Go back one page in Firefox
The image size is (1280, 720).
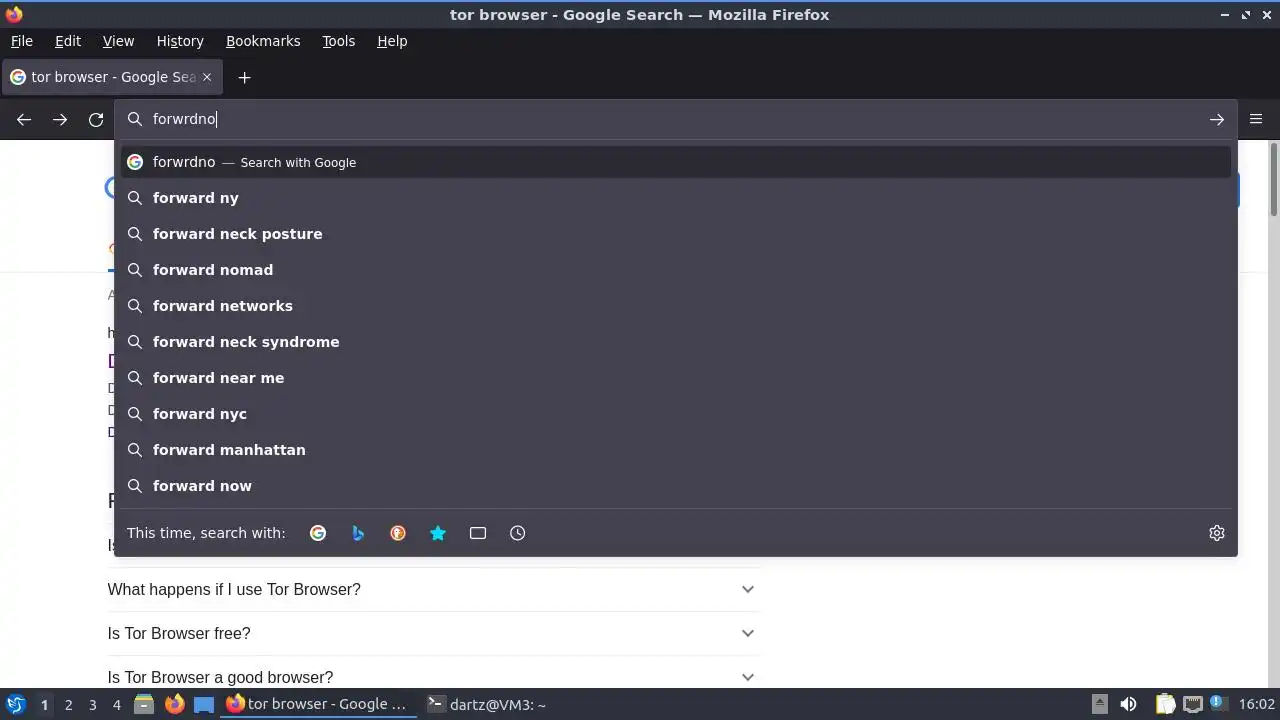24,119
